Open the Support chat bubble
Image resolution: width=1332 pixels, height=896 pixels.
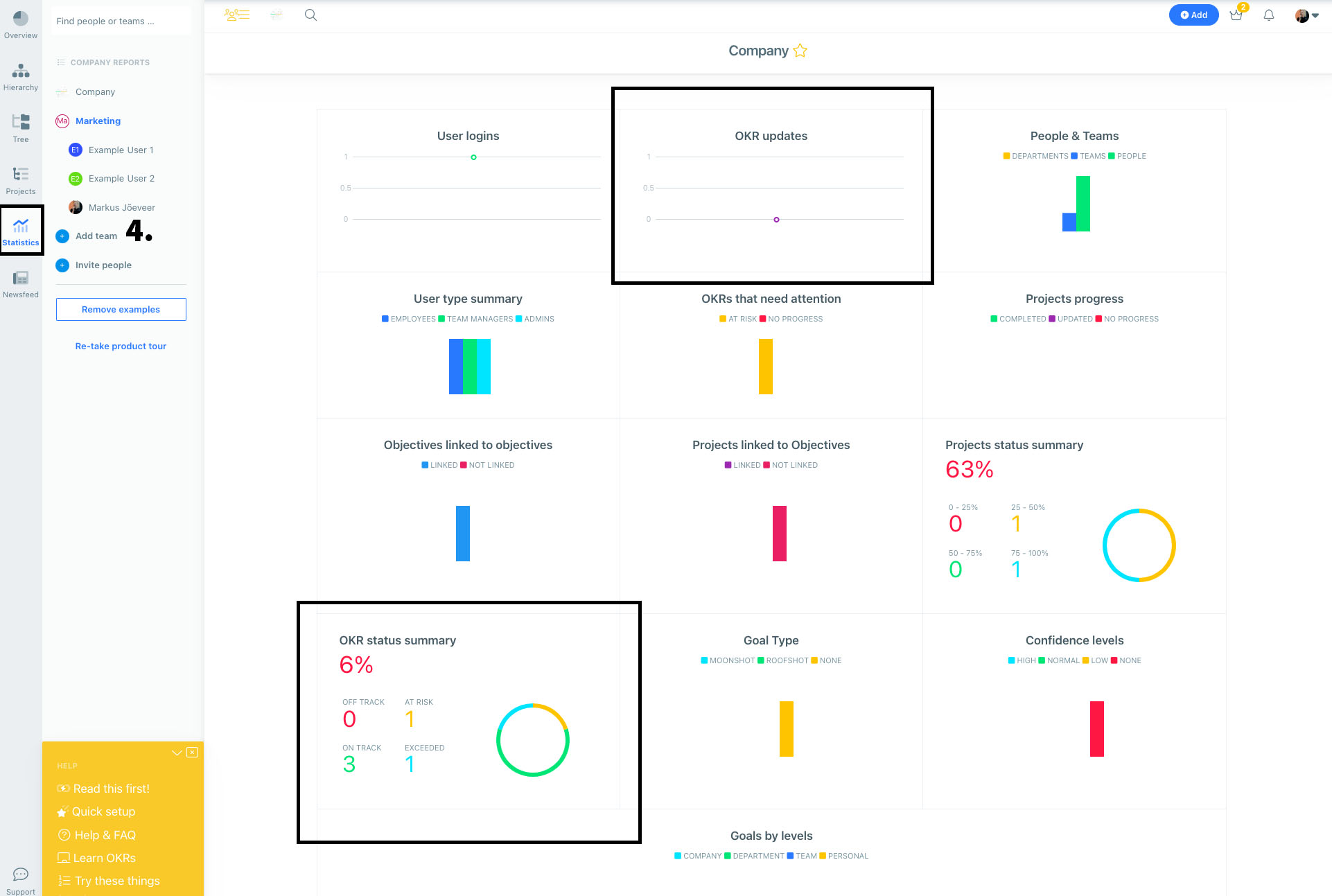click(x=20, y=875)
